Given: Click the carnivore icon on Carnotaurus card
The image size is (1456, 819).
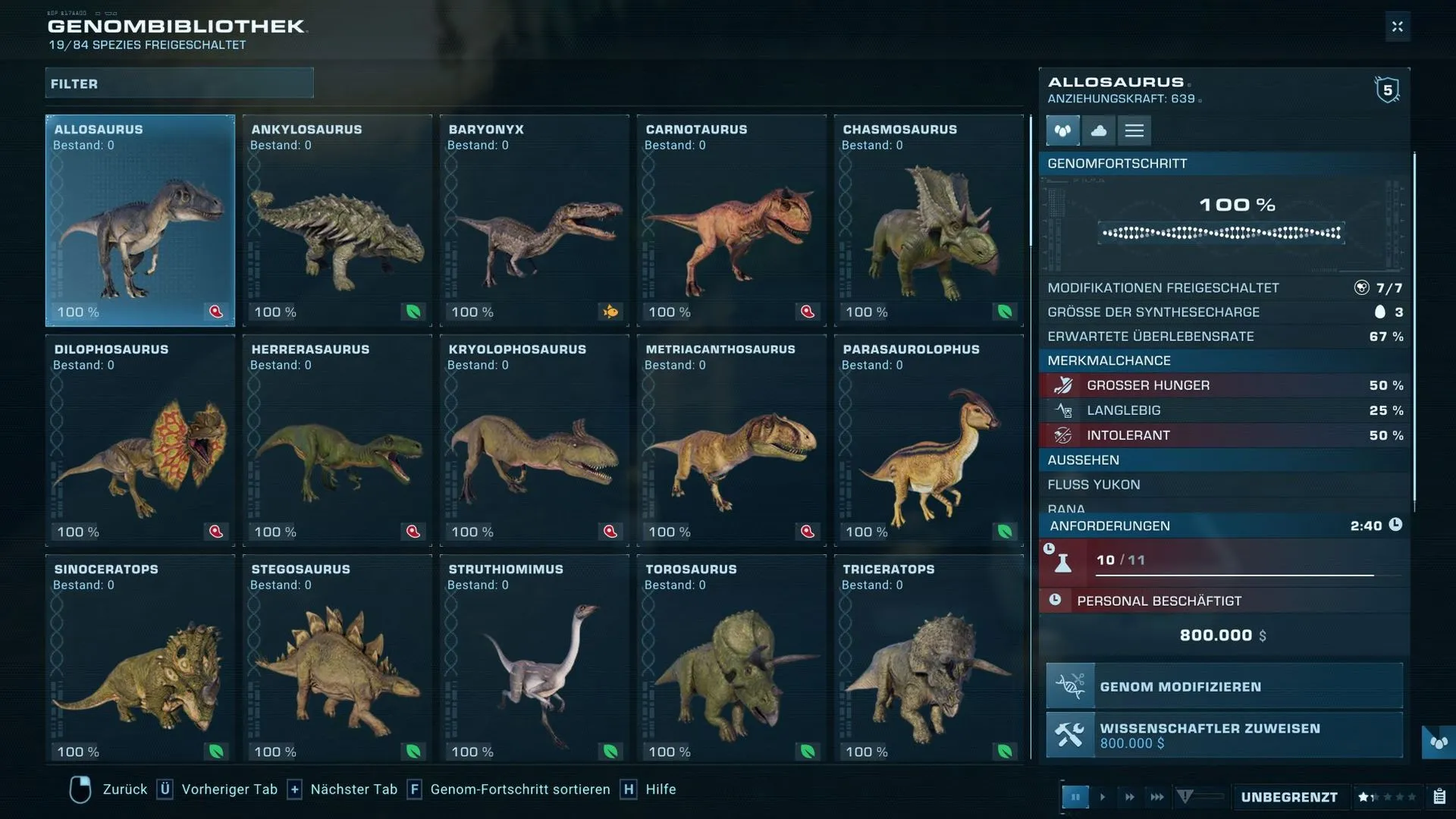Looking at the screenshot, I should click(807, 312).
